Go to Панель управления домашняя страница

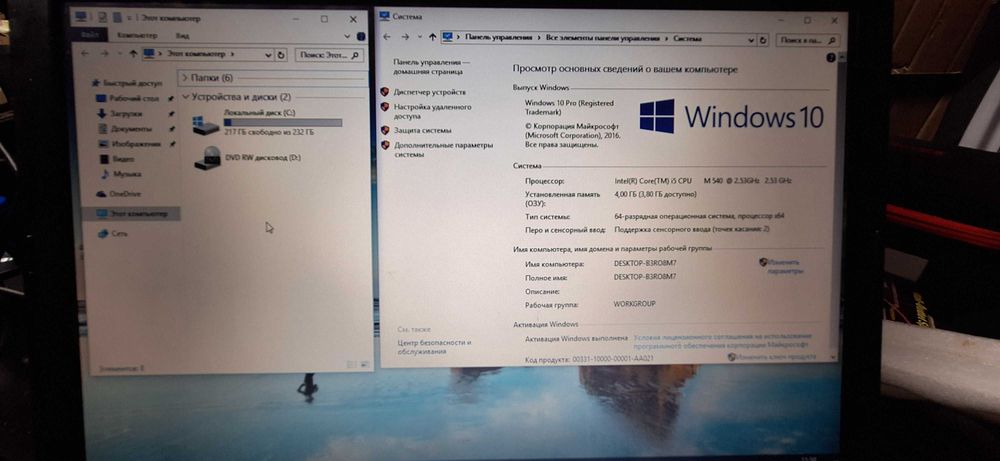[x=431, y=68]
